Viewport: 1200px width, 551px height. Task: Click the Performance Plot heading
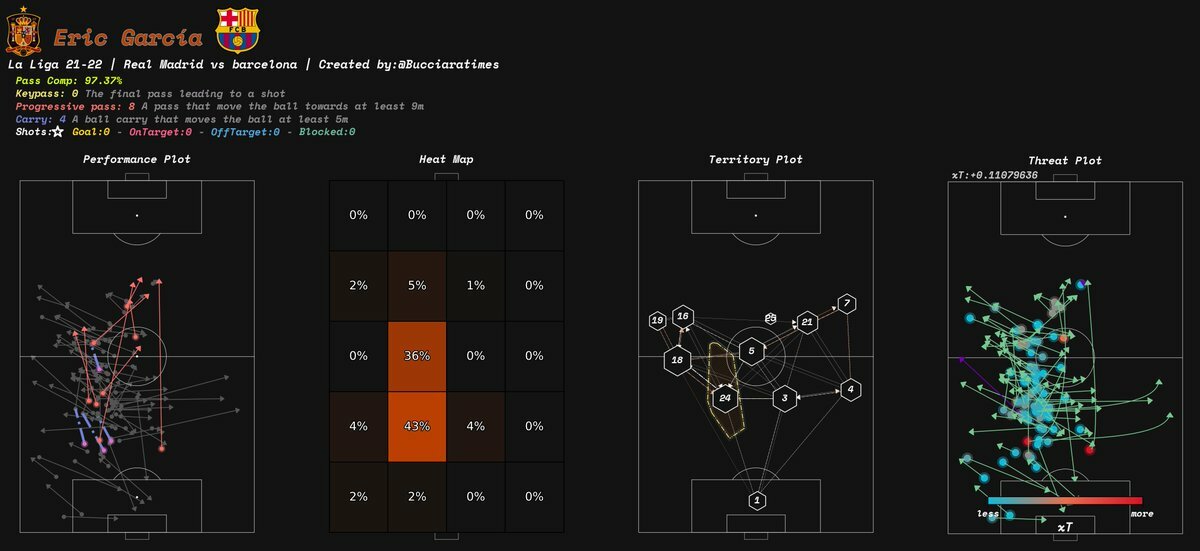(x=137, y=159)
